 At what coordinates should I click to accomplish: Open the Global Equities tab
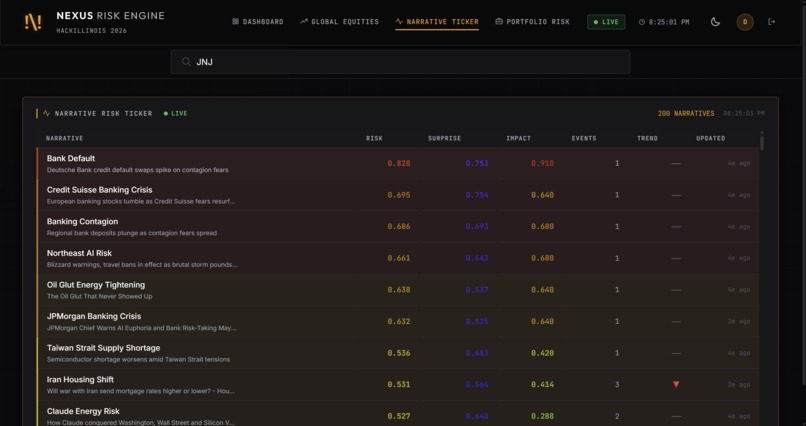(339, 22)
